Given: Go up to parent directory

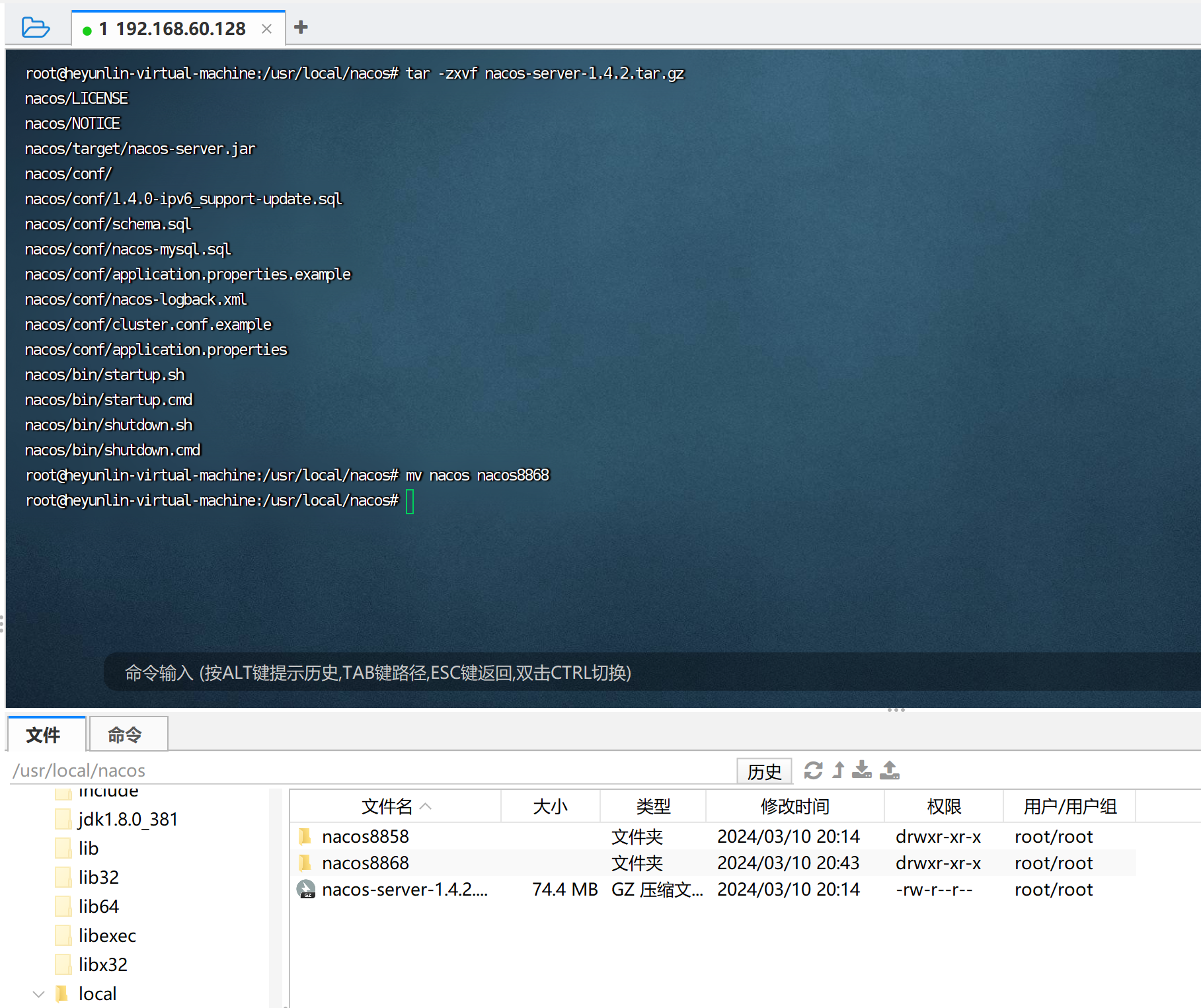Looking at the screenshot, I should (838, 770).
